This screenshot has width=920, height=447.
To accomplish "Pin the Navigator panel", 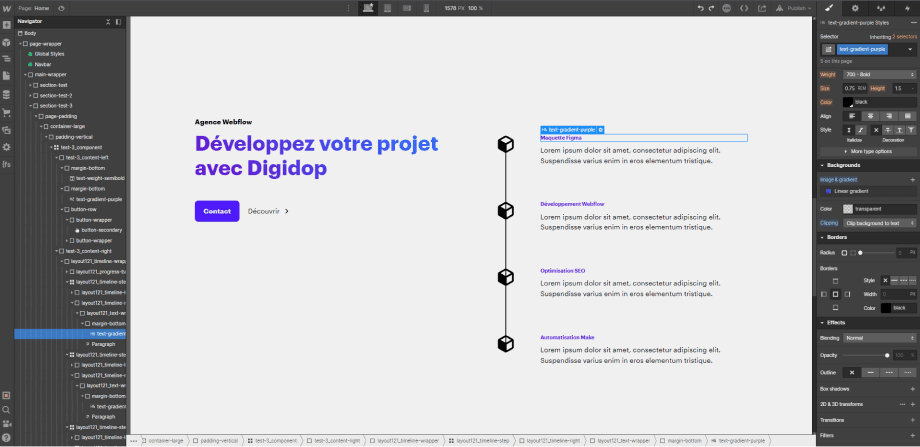I will coord(118,22).
